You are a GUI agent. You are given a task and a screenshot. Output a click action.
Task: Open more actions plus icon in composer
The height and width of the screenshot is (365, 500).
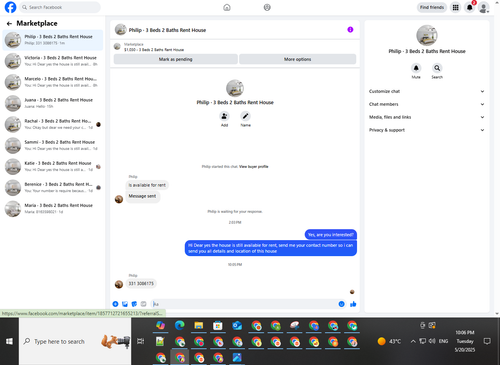[115, 304]
